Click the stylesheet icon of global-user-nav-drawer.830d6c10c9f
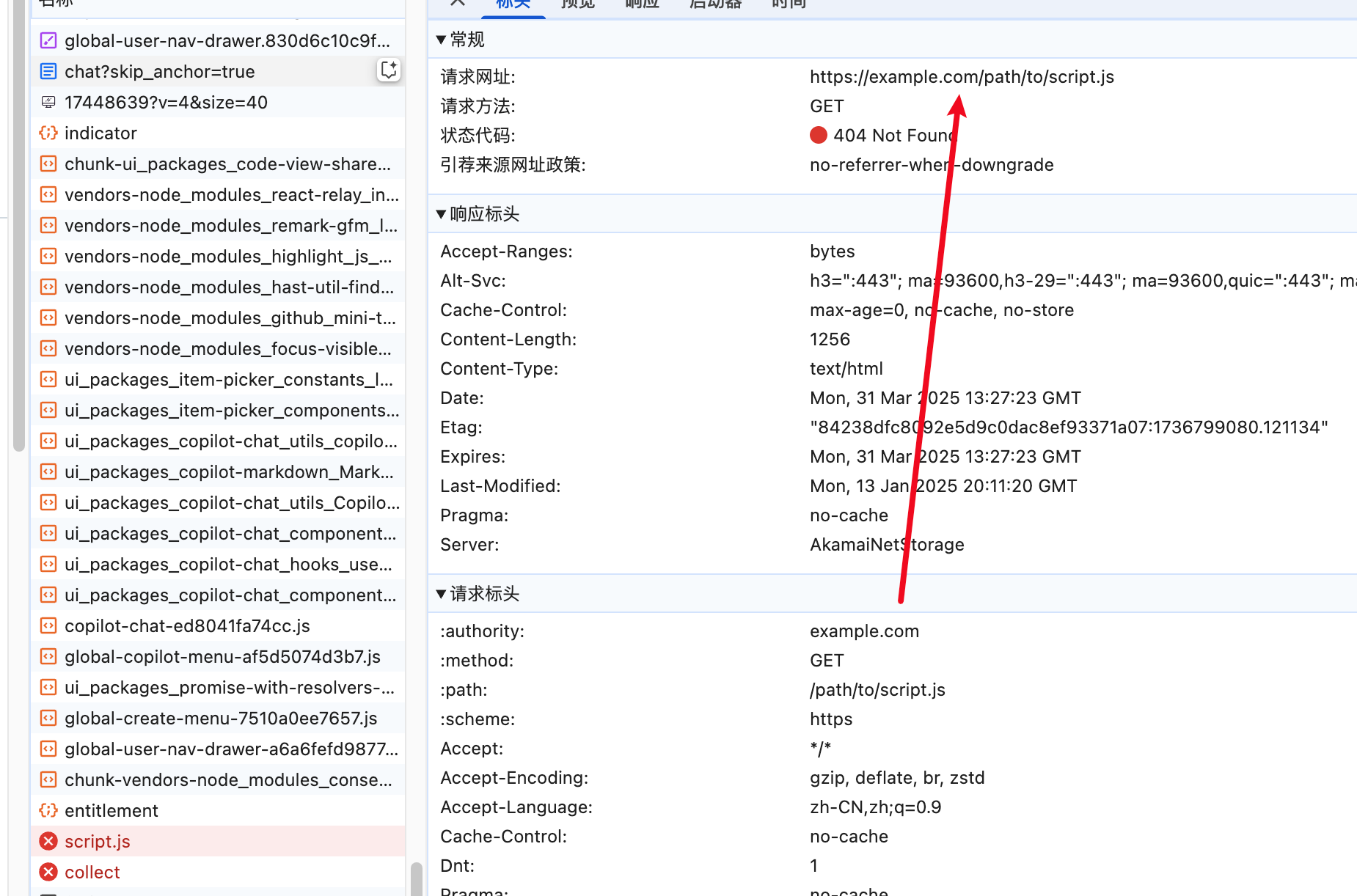The height and width of the screenshot is (896, 1357). [48, 40]
